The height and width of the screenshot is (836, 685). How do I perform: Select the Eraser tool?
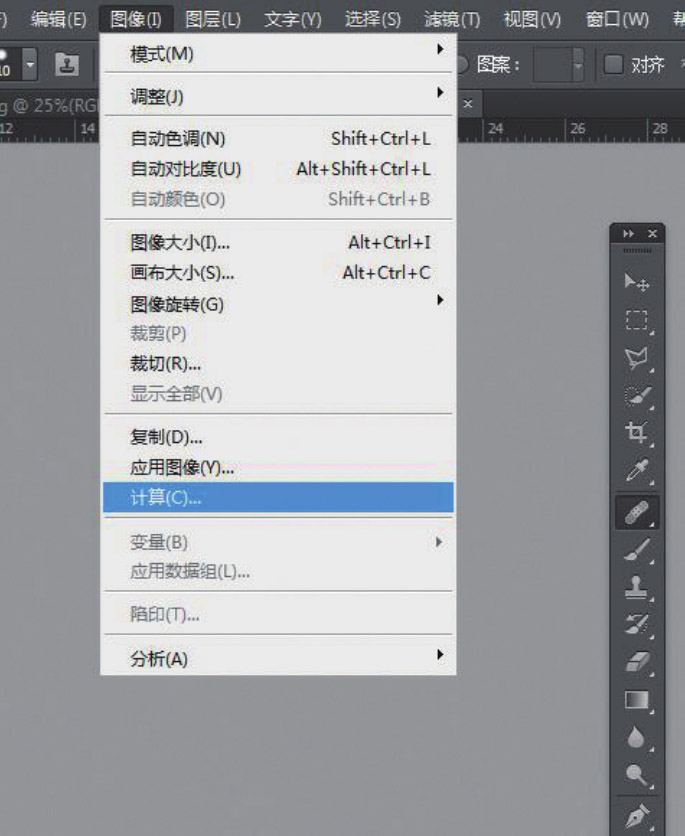coord(636,661)
